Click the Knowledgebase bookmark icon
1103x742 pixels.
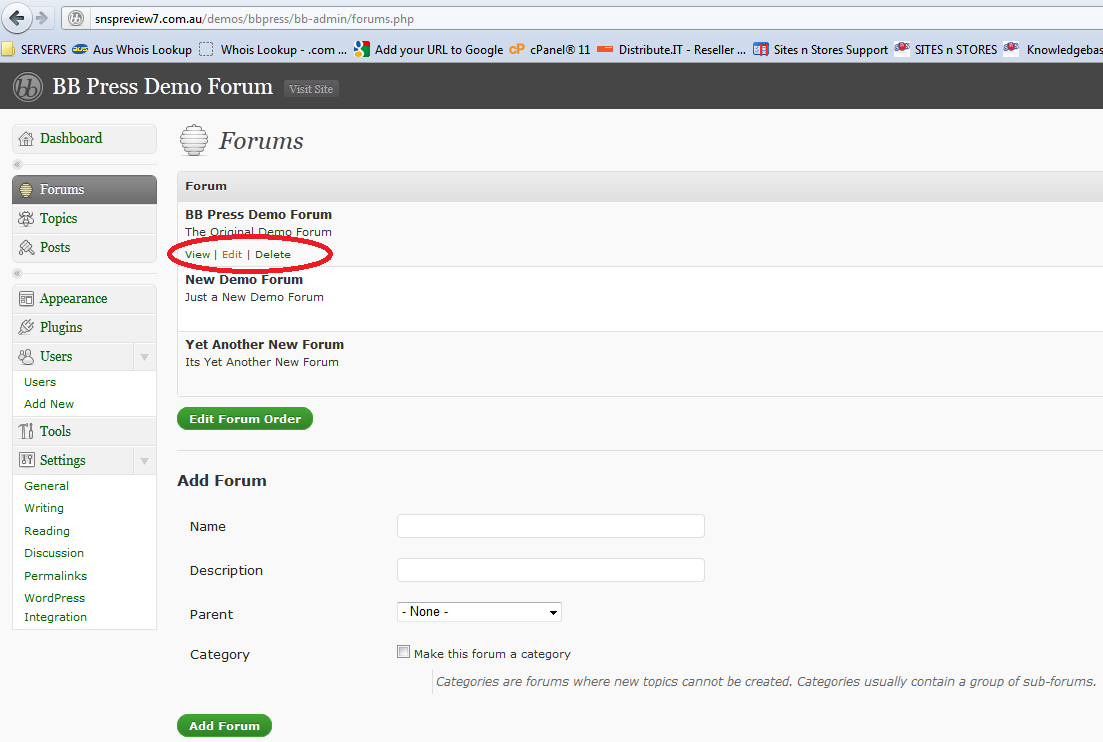click(1011, 49)
